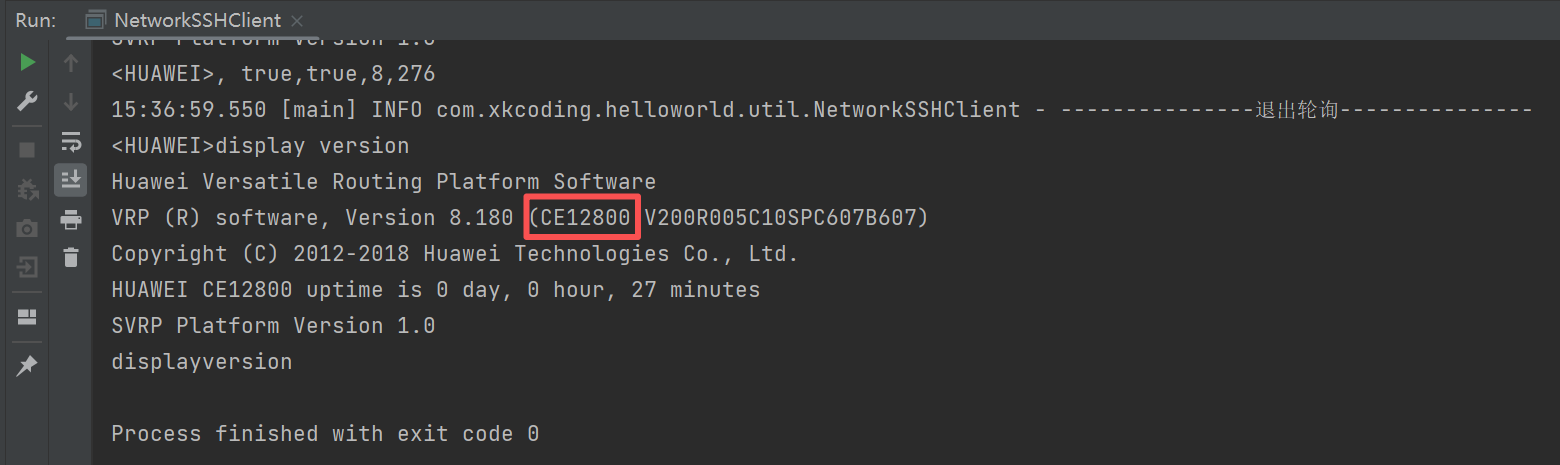Image resolution: width=1560 pixels, height=465 pixels.
Task: Toggle soft-wrap for console output
Action: (71, 141)
